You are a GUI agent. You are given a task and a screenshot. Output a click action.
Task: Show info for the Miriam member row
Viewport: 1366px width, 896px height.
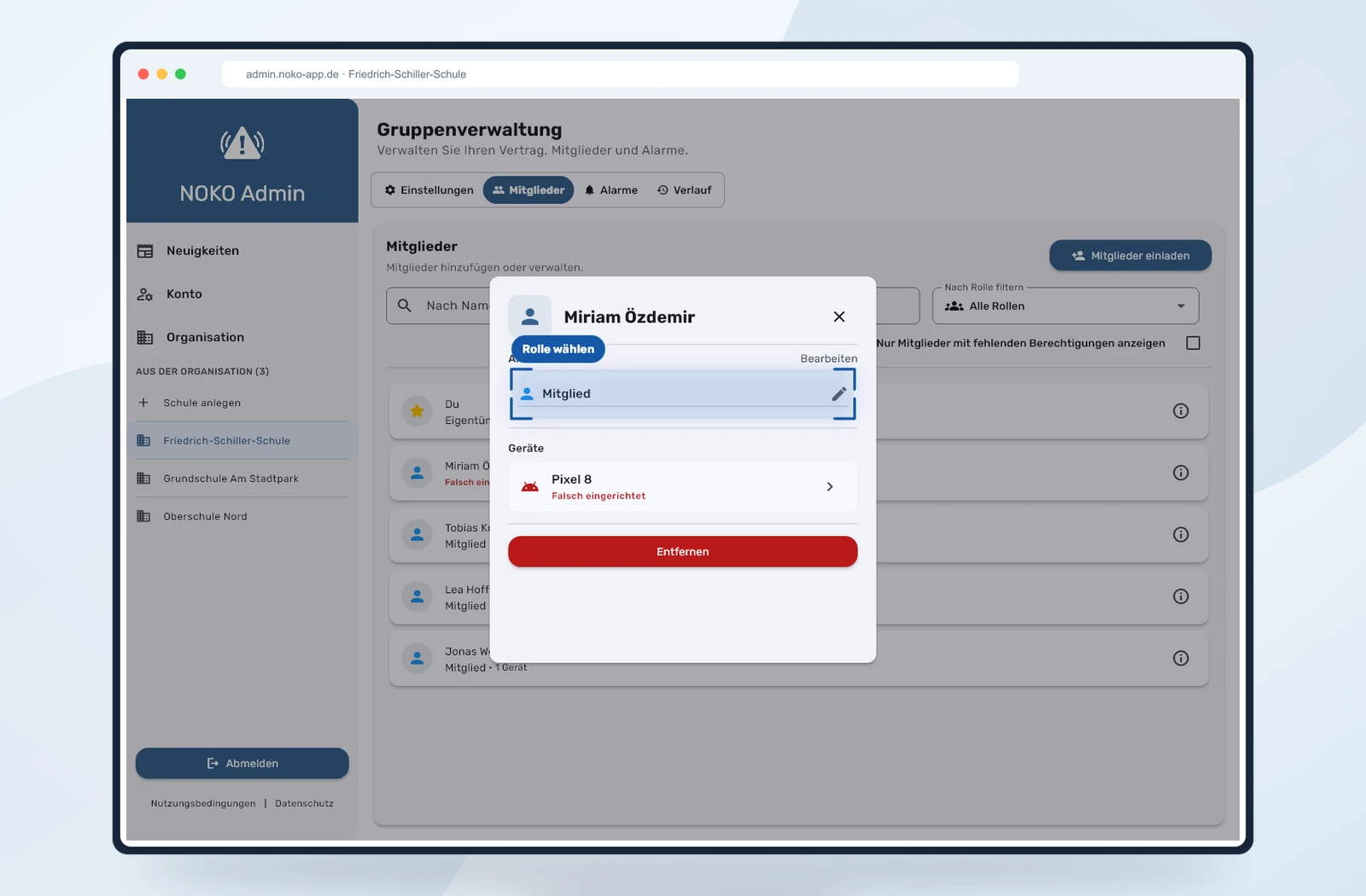pyautogui.click(x=1181, y=473)
